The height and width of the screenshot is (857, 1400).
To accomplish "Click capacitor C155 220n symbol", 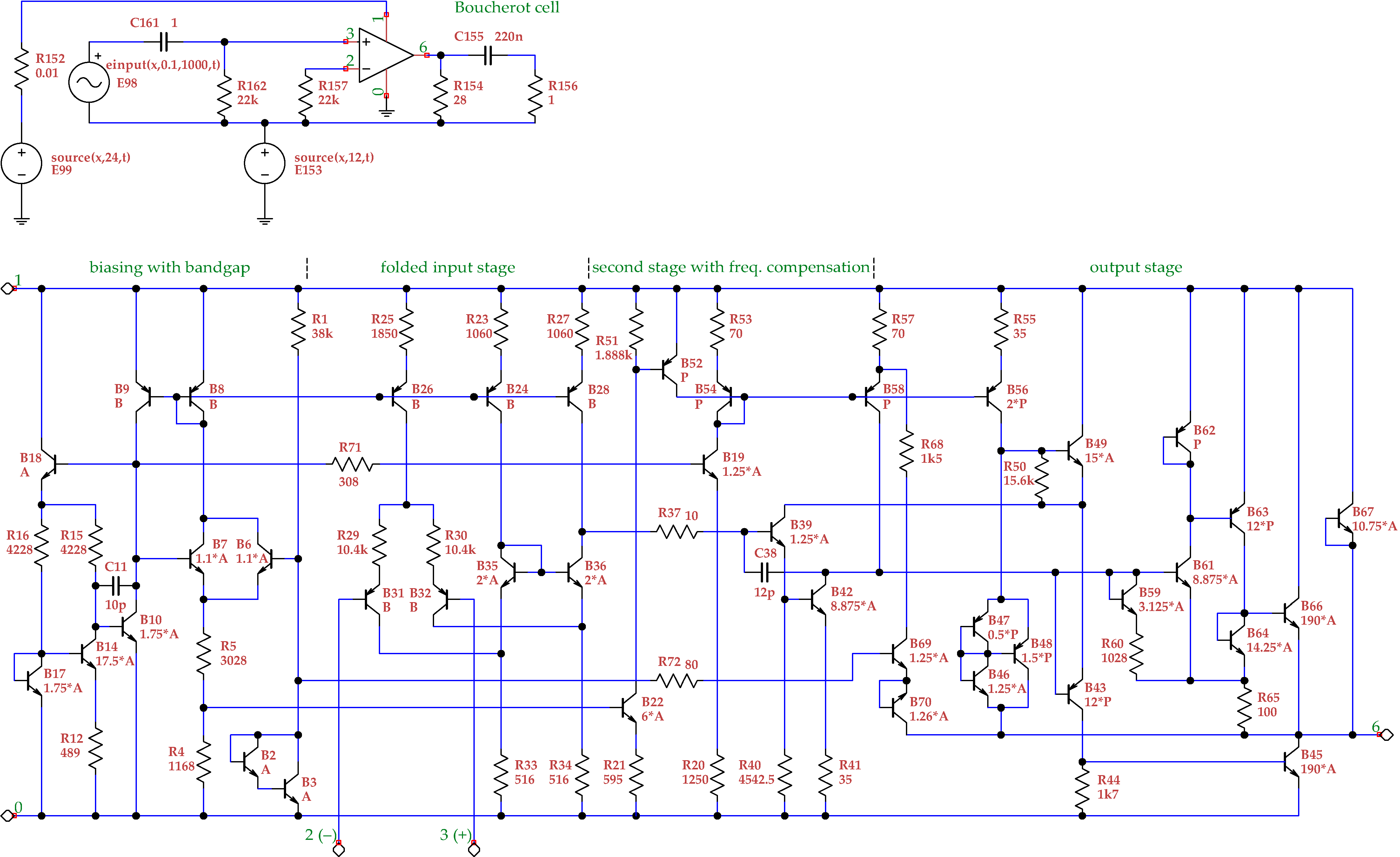I will (x=488, y=56).
